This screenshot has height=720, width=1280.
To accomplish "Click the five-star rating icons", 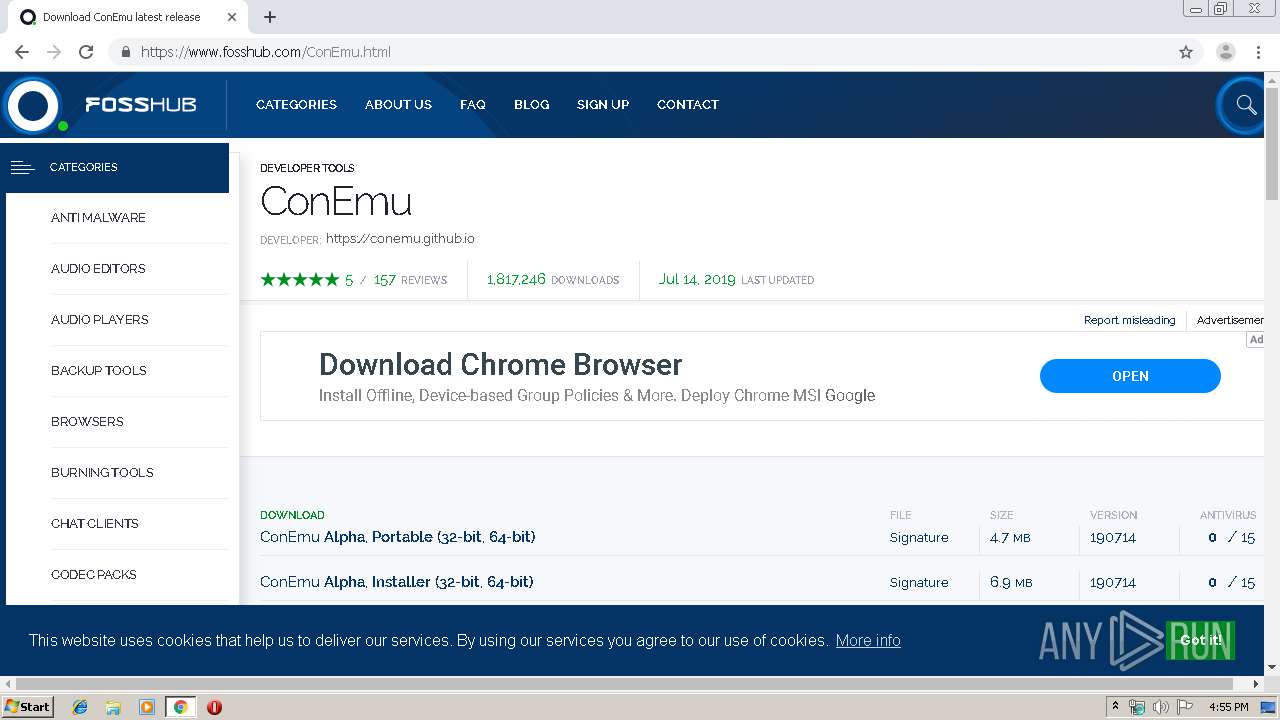I will [300, 280].
